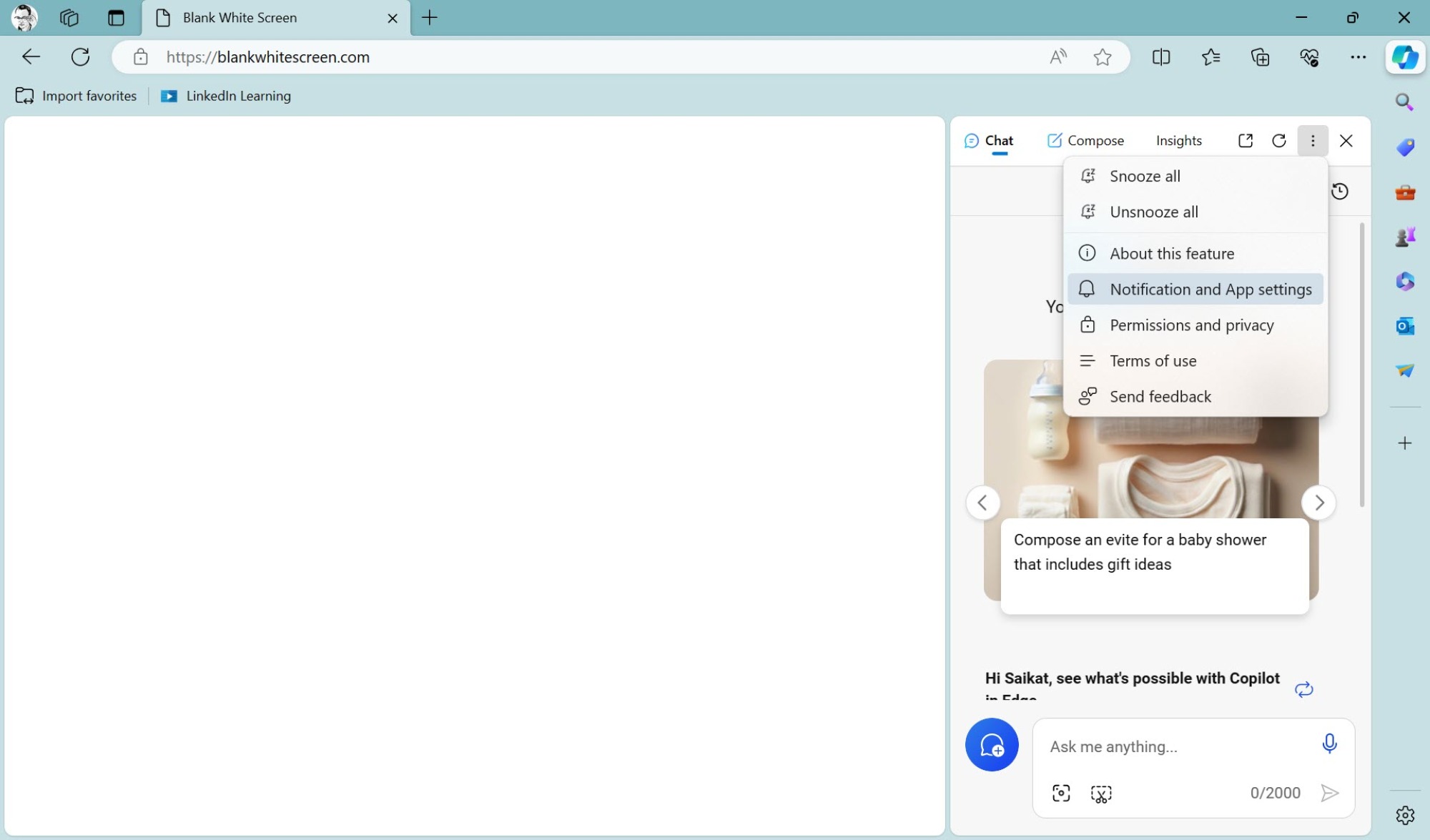This screenshot has width=1430, height=840.
Task: Add a screenshot to the chat
Action: (x=1101, y=794)
